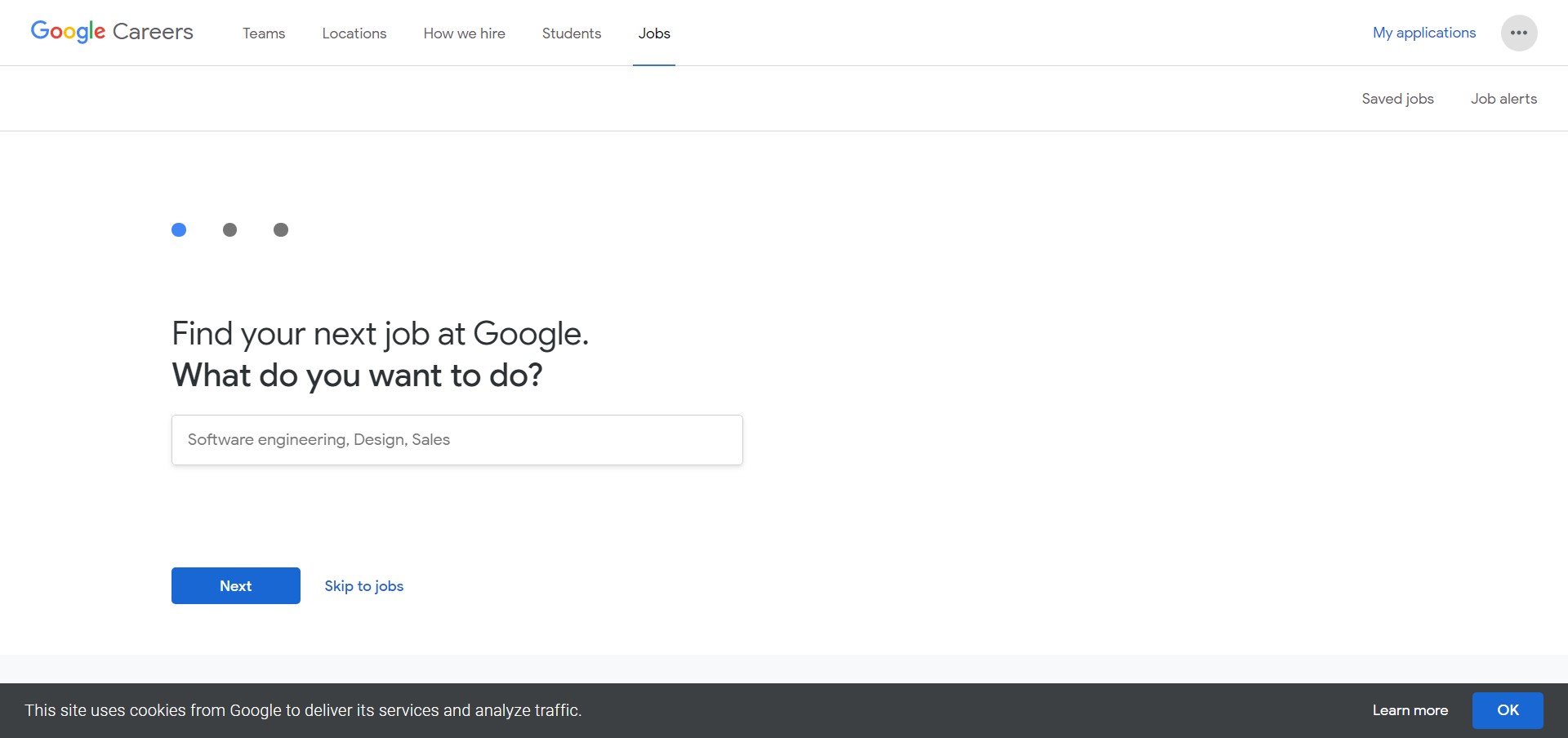Accept cookies with the OK button
This screenshot has width=1568, height=738.
click(x=1508, y=710)
